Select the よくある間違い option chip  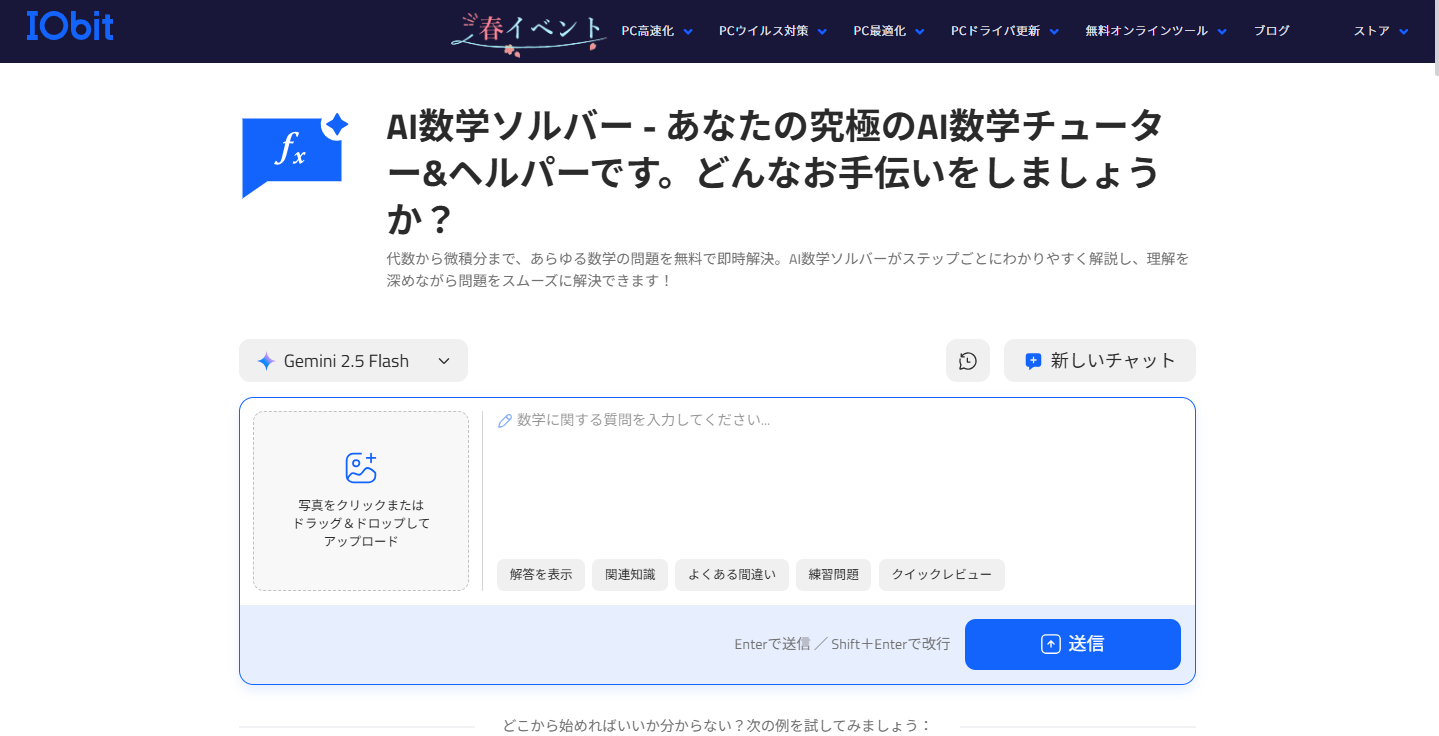click(731, 575)
